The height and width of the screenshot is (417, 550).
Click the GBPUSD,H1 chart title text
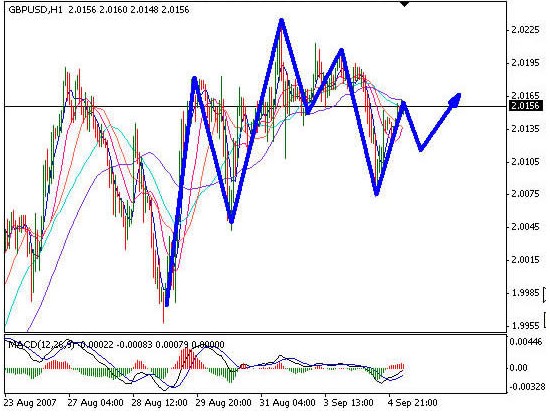[35, 10]
